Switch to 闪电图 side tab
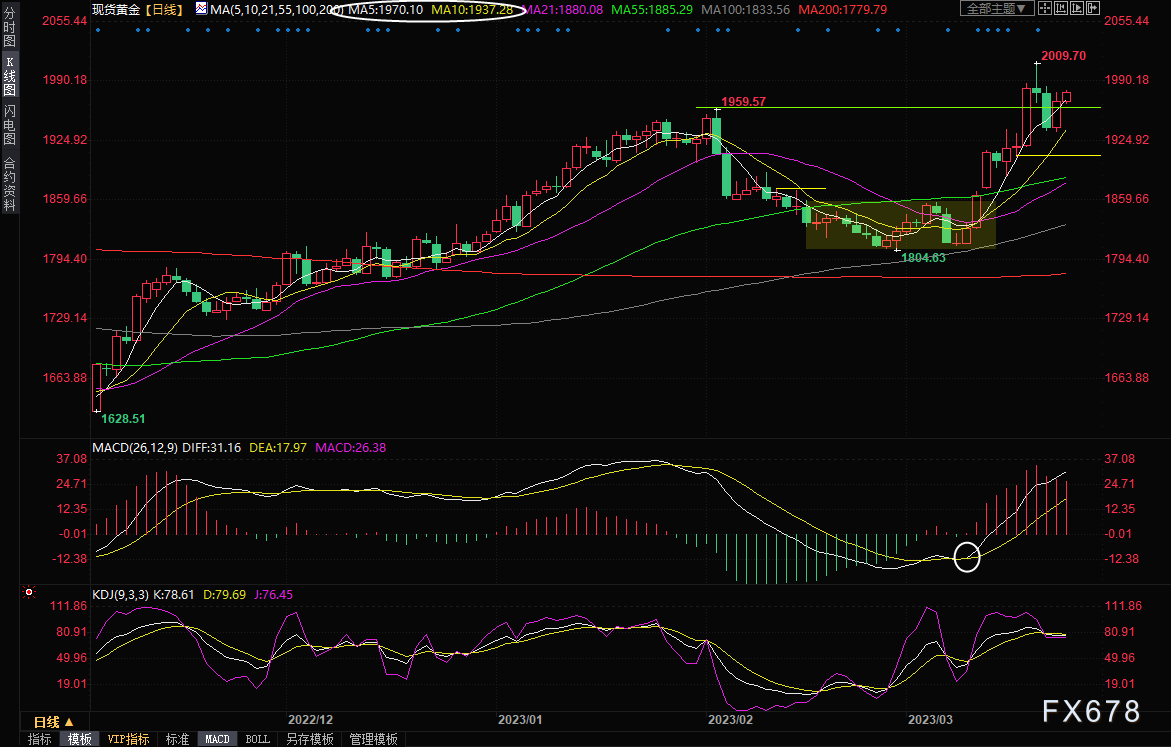 point(10,125)
